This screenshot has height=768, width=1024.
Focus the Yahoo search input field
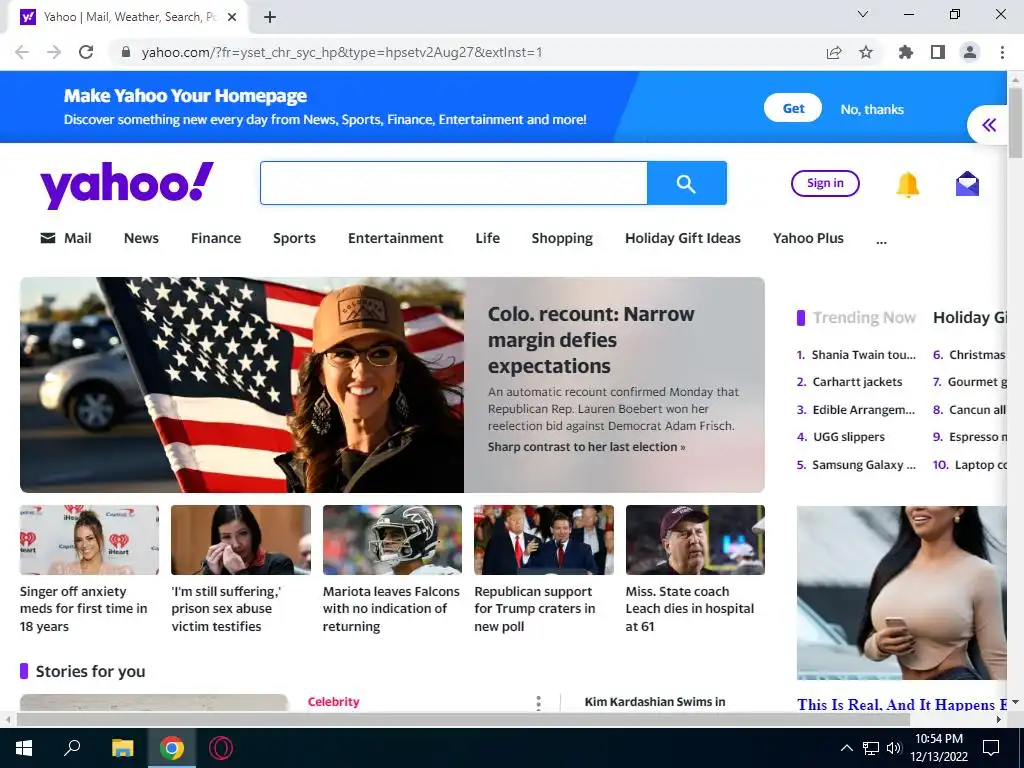point(453,183)
